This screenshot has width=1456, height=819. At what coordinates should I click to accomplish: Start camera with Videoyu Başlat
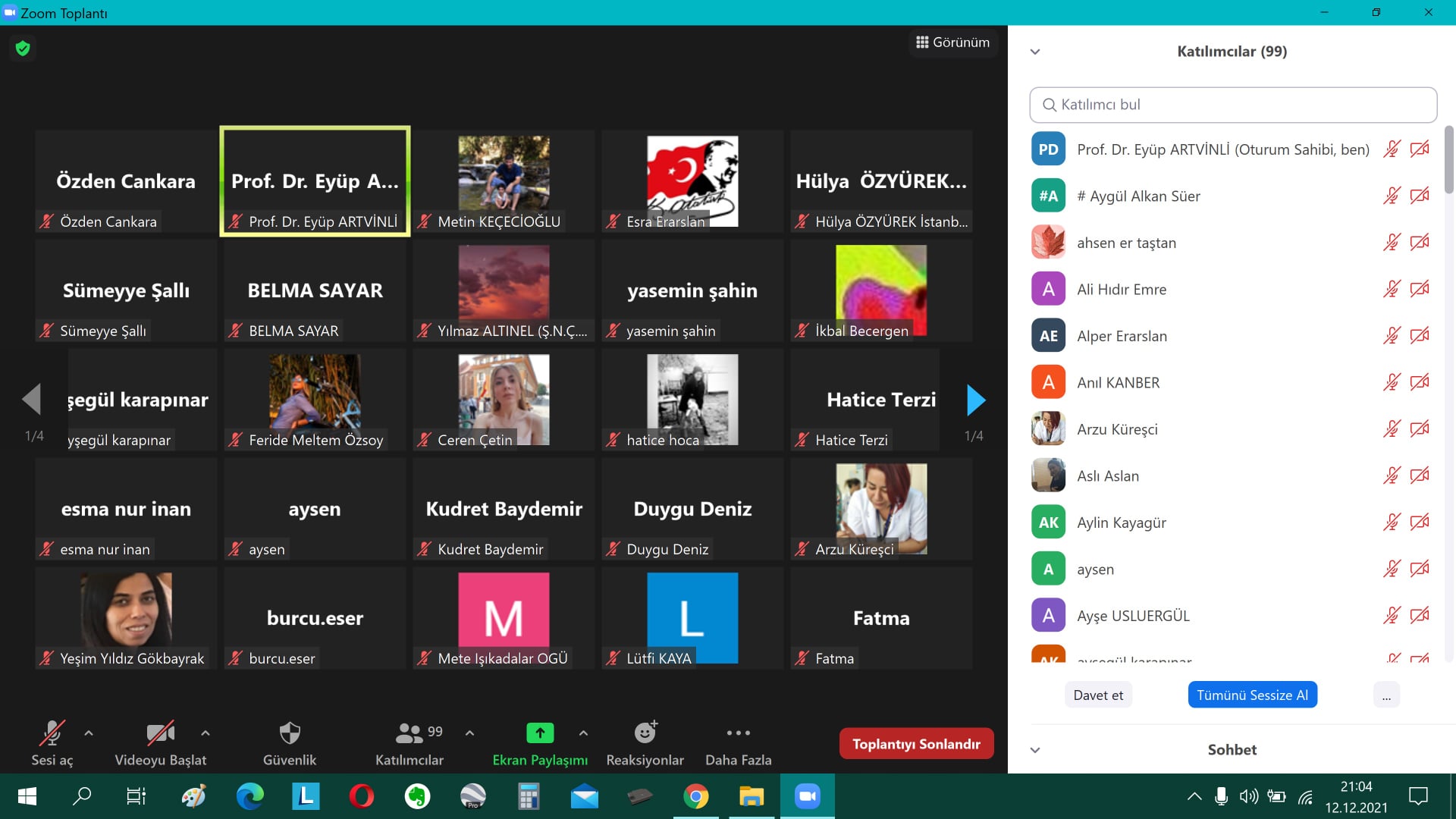coord(160,733)
